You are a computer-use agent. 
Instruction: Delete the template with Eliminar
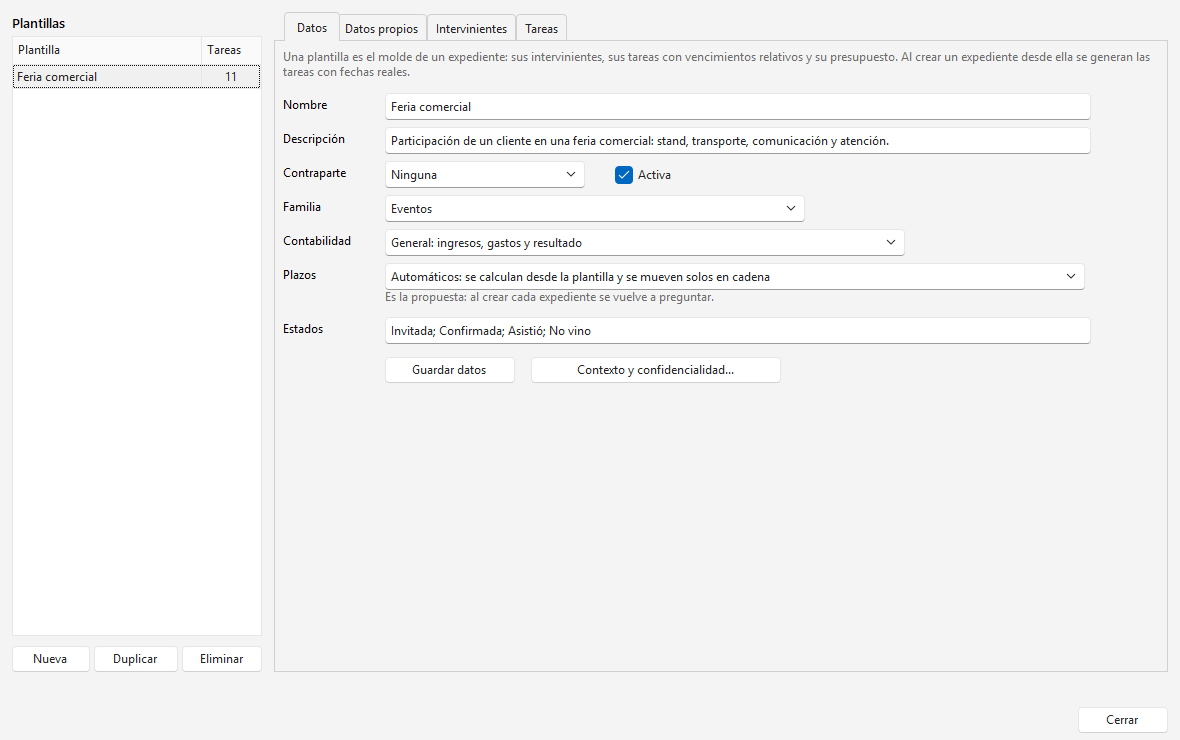(221, 659)
